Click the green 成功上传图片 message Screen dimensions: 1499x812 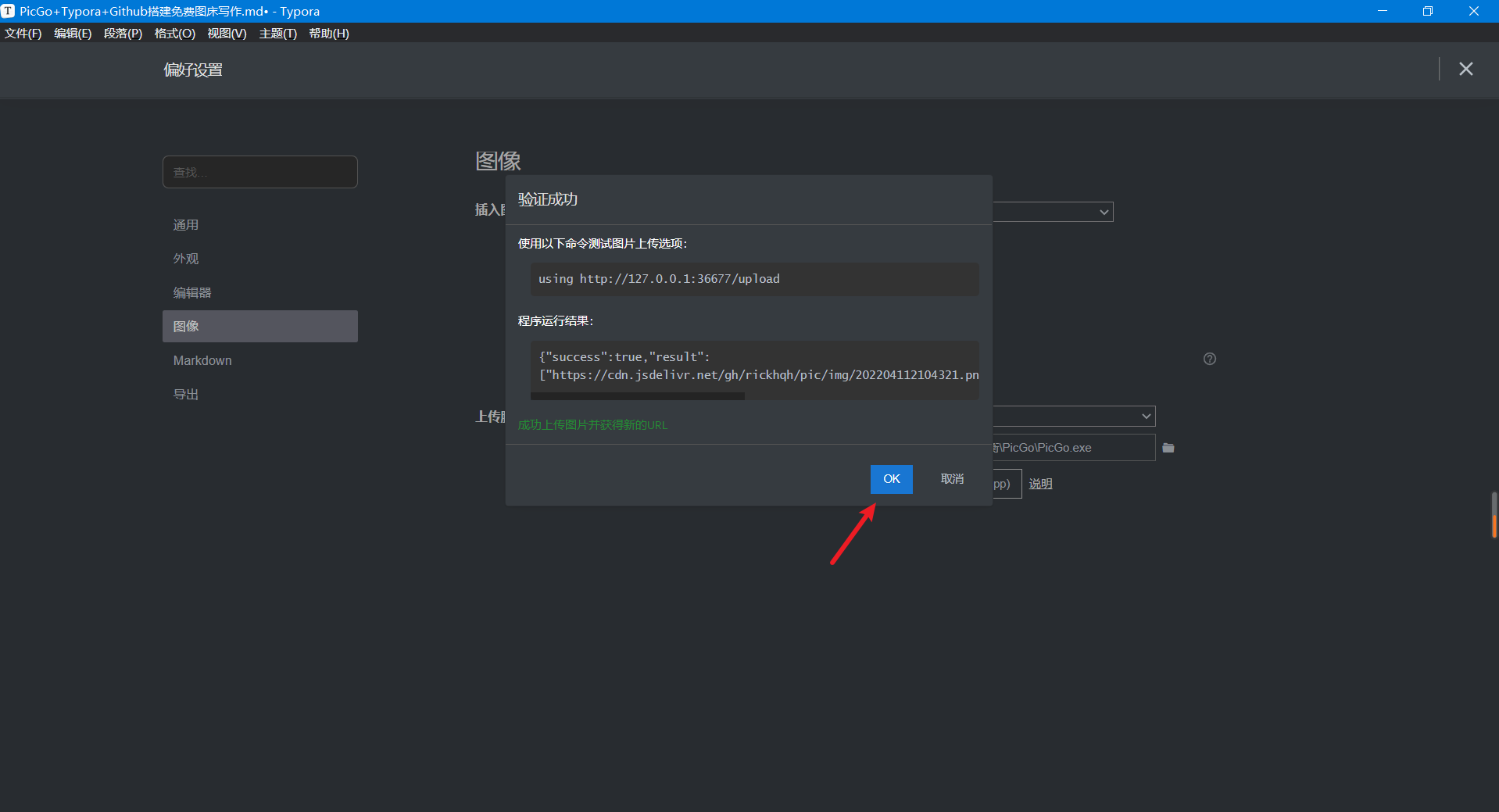592,425
